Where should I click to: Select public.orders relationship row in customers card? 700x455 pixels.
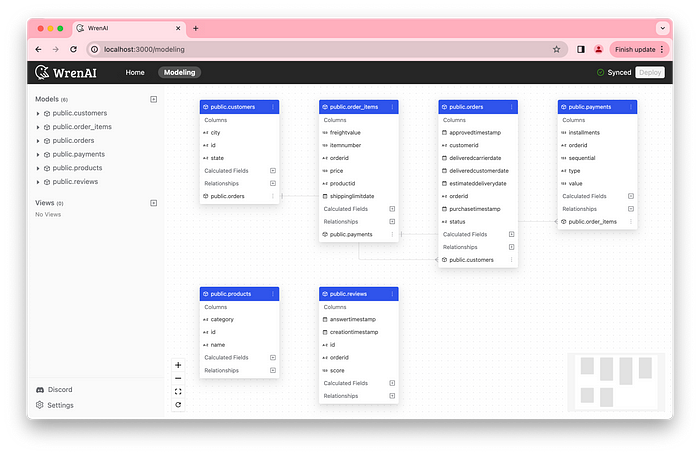(x=239, y=196)
